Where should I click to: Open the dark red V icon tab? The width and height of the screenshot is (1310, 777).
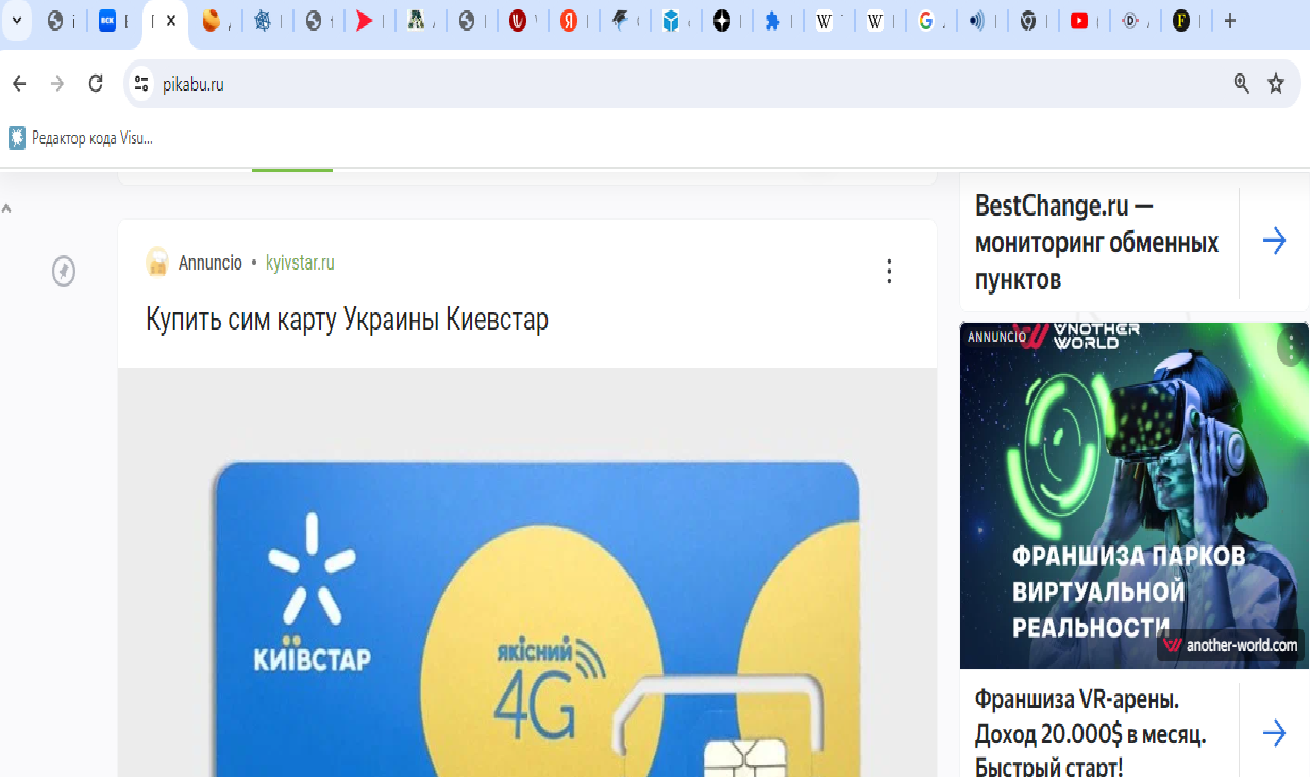517,21
